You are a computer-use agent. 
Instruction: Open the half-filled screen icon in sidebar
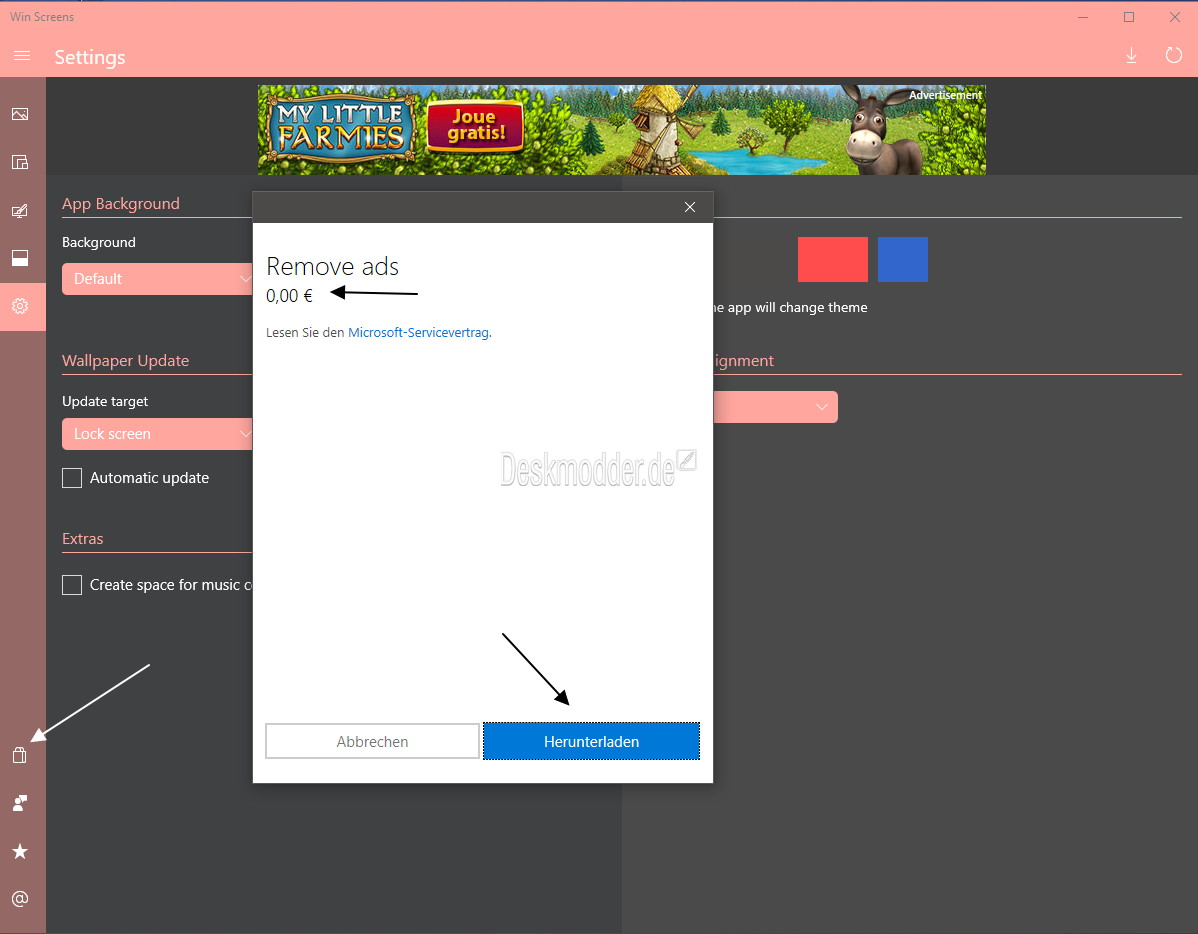(20, 258)
